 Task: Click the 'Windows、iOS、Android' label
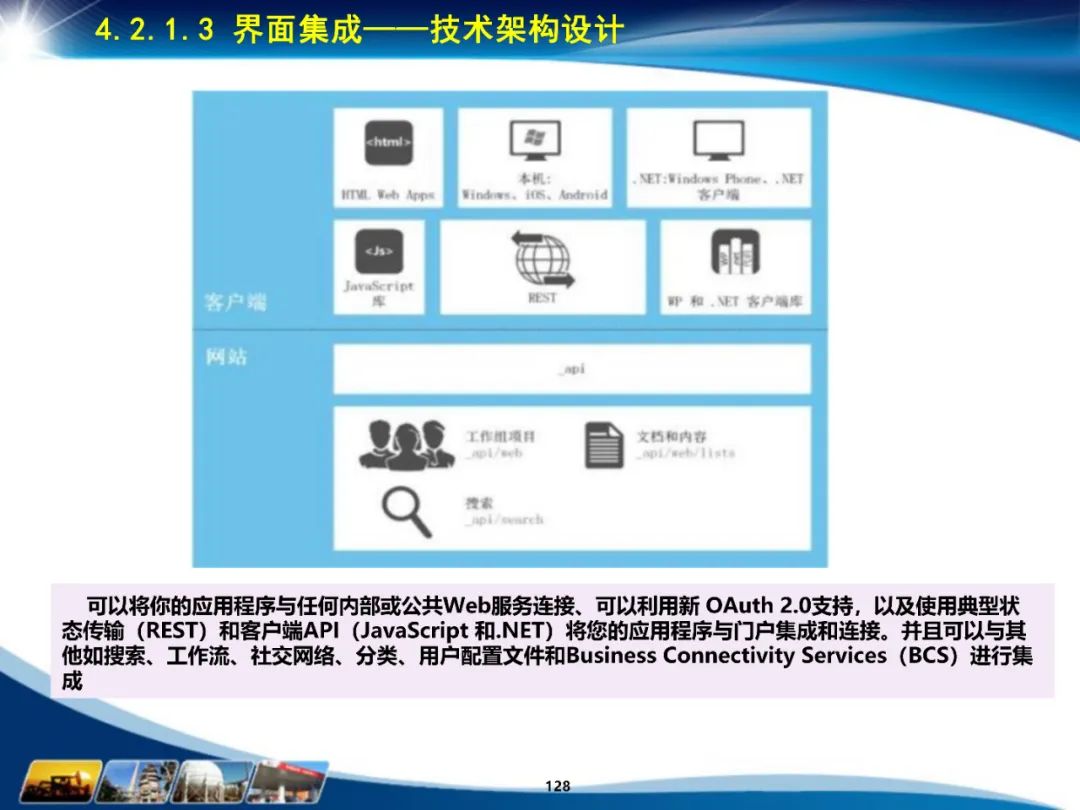(534, 195)
